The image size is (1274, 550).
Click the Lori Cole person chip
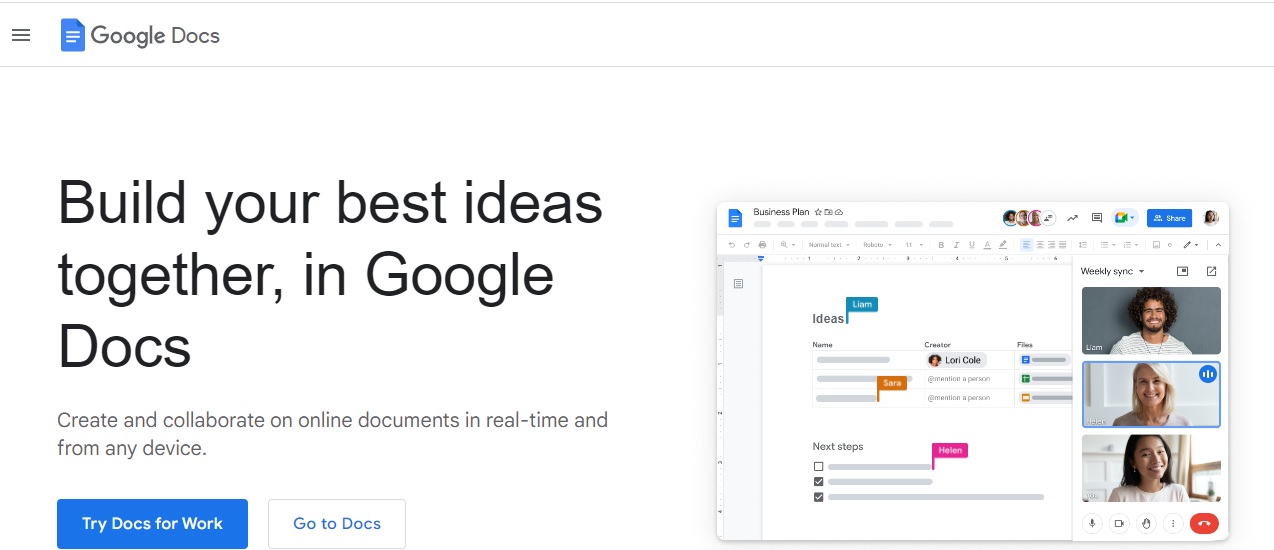957,360
